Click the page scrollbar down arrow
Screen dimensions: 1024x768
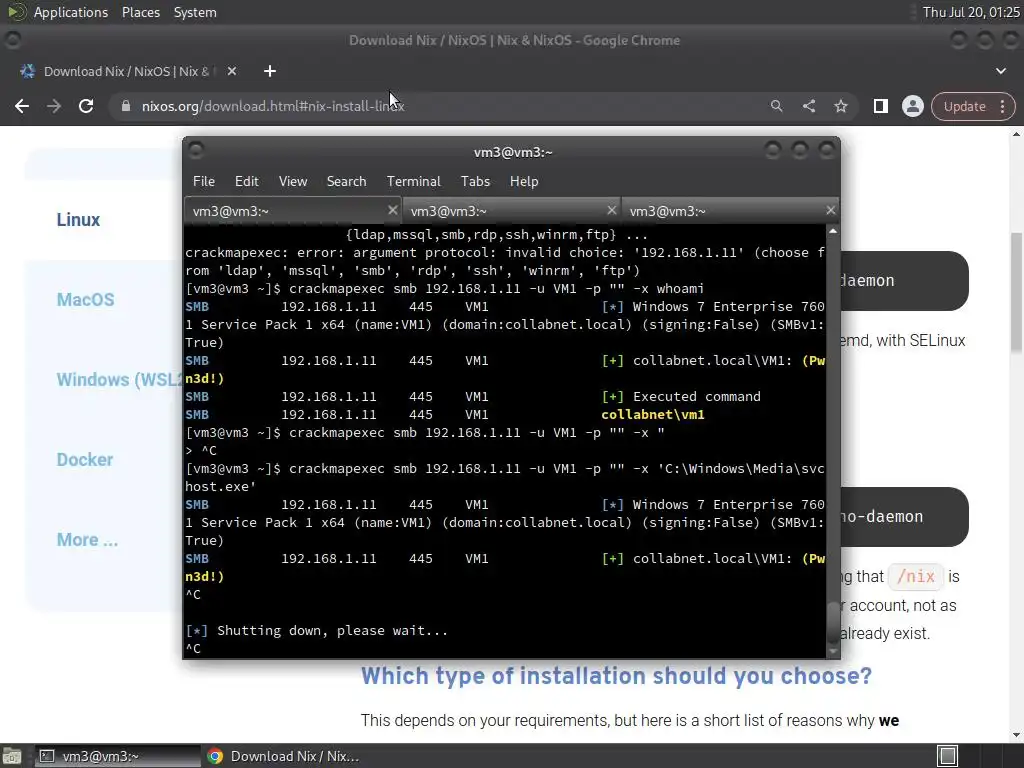point(1016,735)
